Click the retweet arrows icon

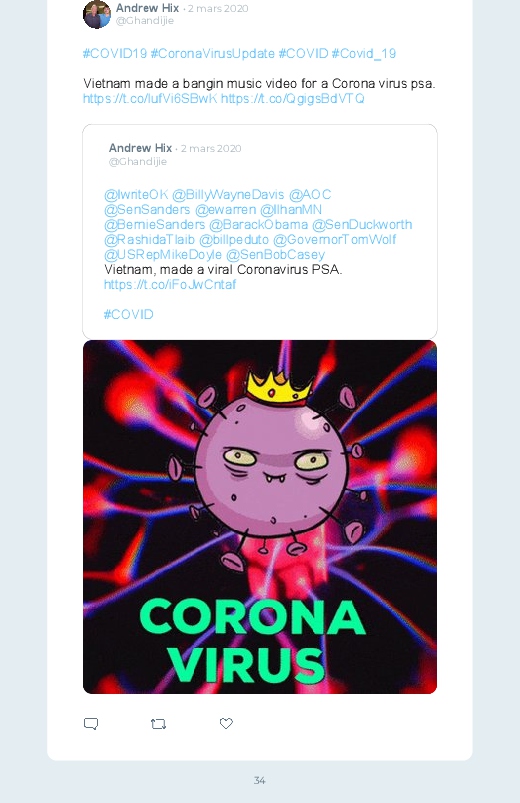(x=158, y=724)
